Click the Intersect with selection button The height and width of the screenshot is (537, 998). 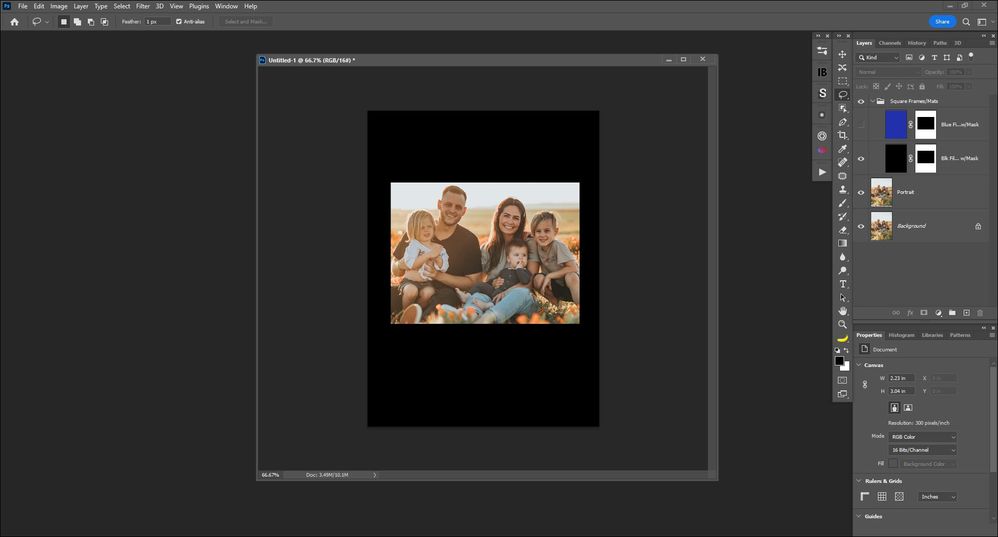[x=104, y=22]
